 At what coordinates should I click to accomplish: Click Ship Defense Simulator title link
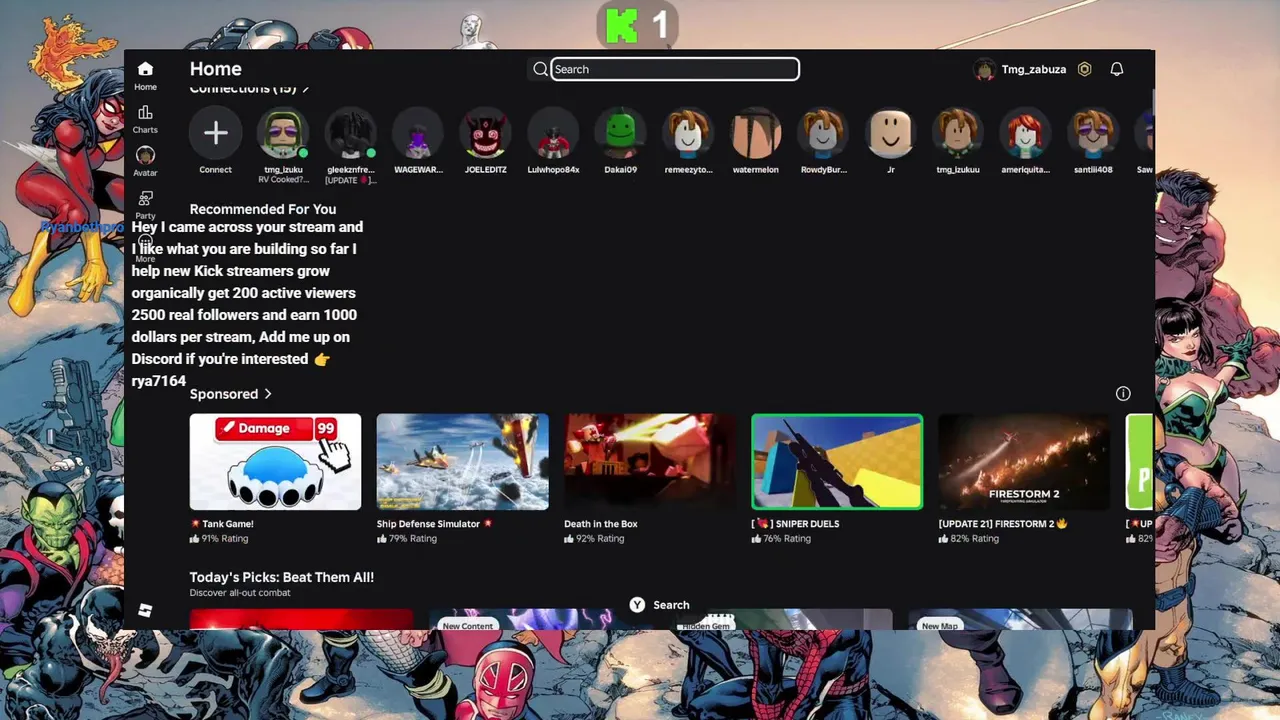click(434, 524)
